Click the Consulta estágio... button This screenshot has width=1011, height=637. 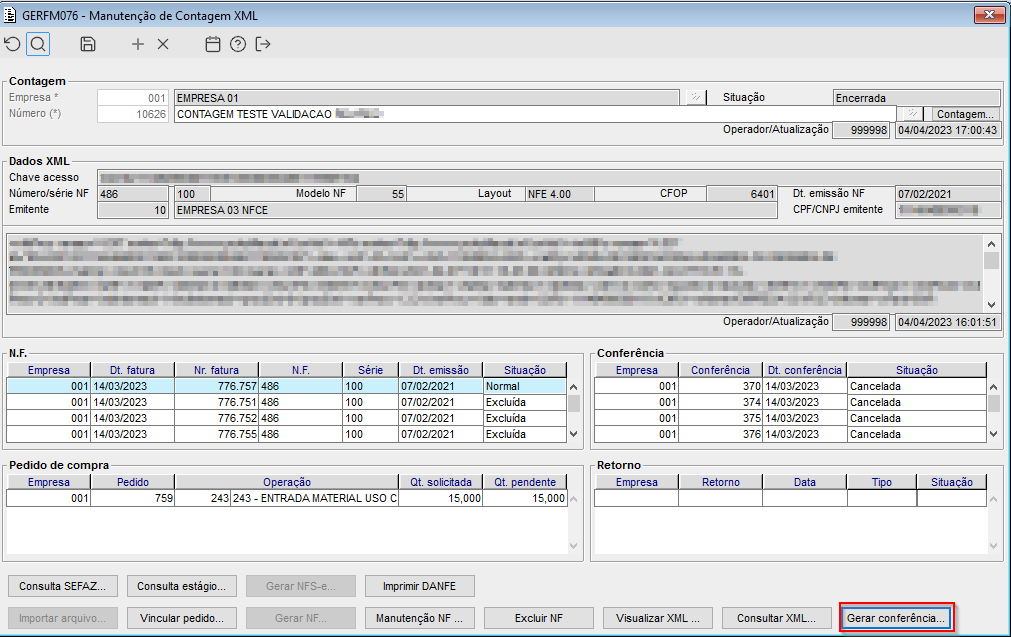181,586
